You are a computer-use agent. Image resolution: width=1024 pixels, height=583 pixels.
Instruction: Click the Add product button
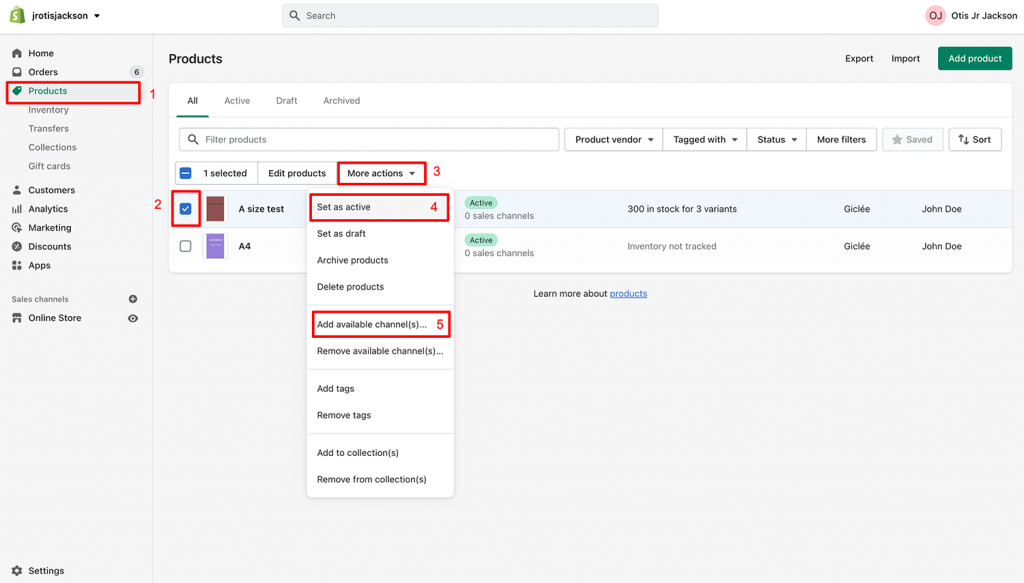(975, 58)
